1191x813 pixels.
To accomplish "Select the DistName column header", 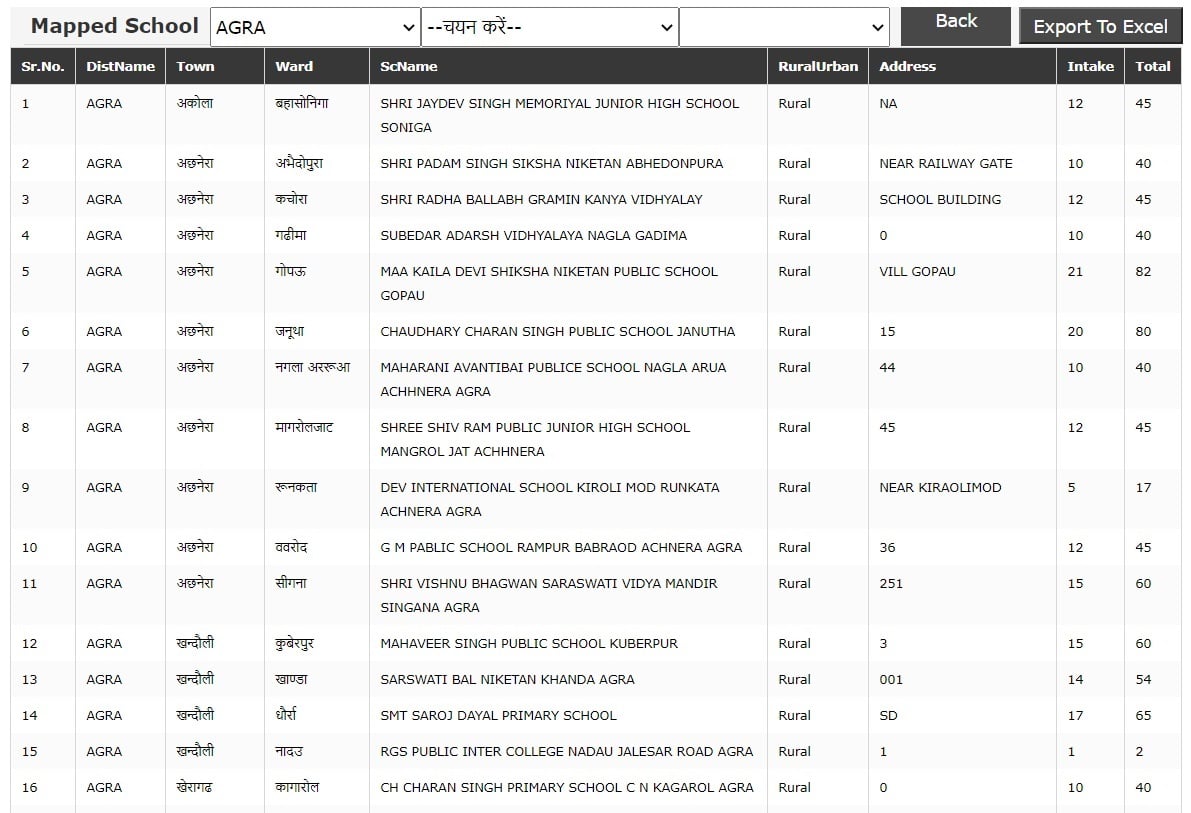I will [120, 66].
